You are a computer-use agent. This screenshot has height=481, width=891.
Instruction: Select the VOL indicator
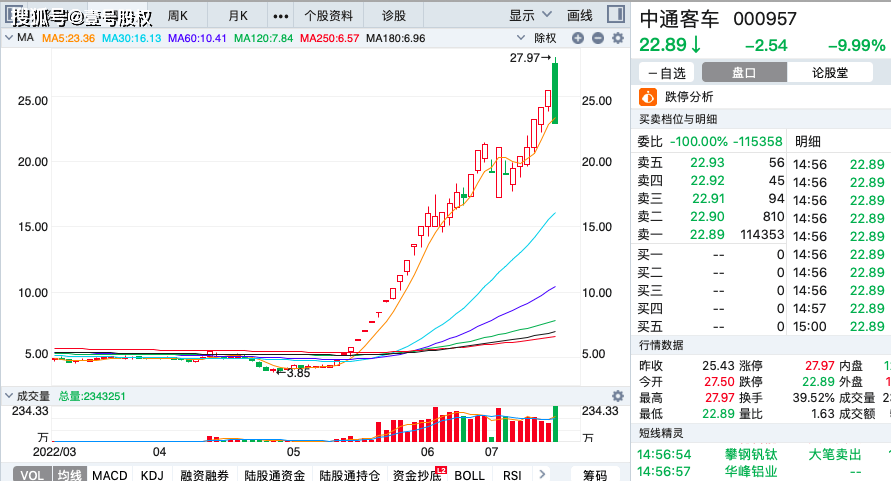tap(32, 475)
